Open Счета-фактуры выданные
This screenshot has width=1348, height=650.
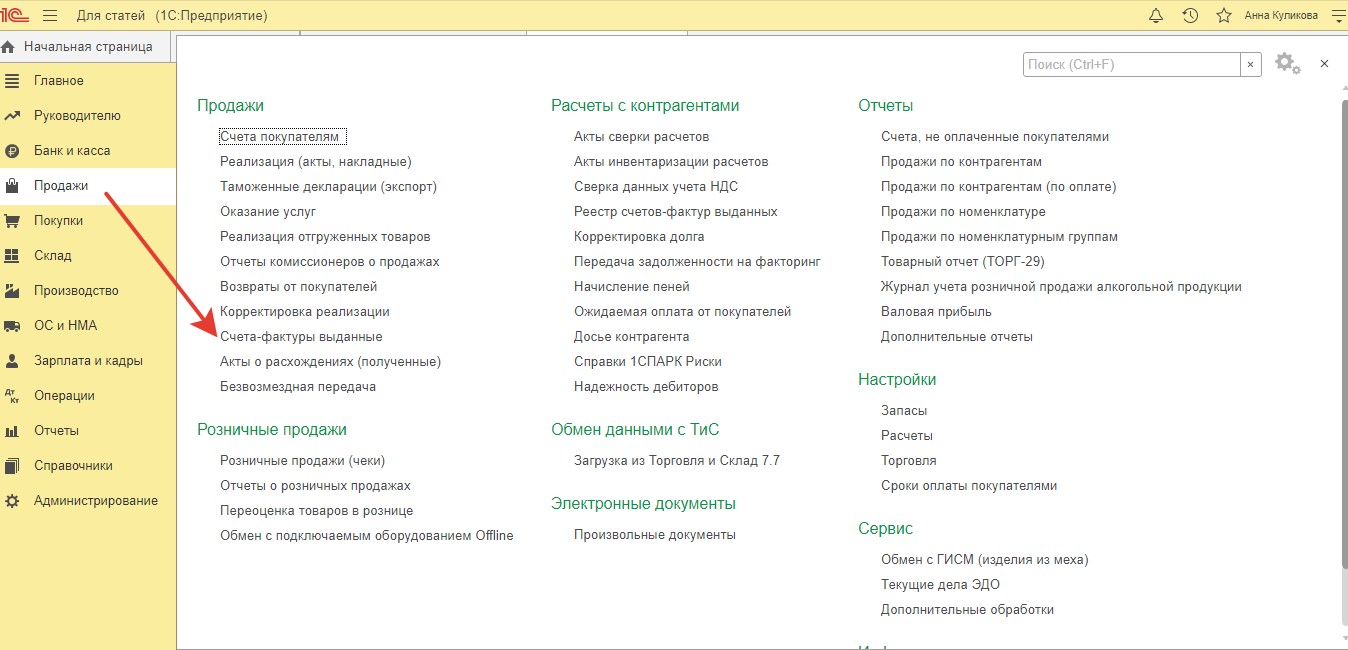[x=301, y=337]
